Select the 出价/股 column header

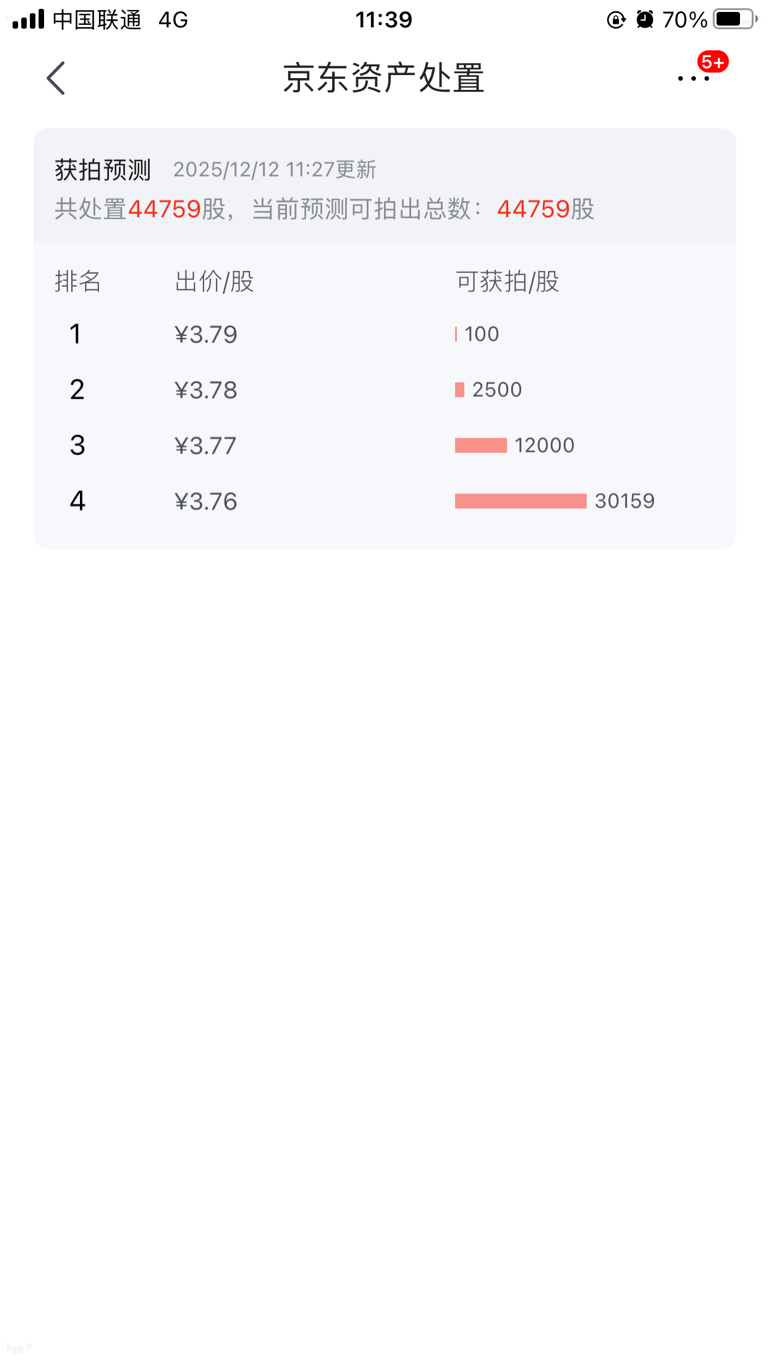tap(214, 282)
